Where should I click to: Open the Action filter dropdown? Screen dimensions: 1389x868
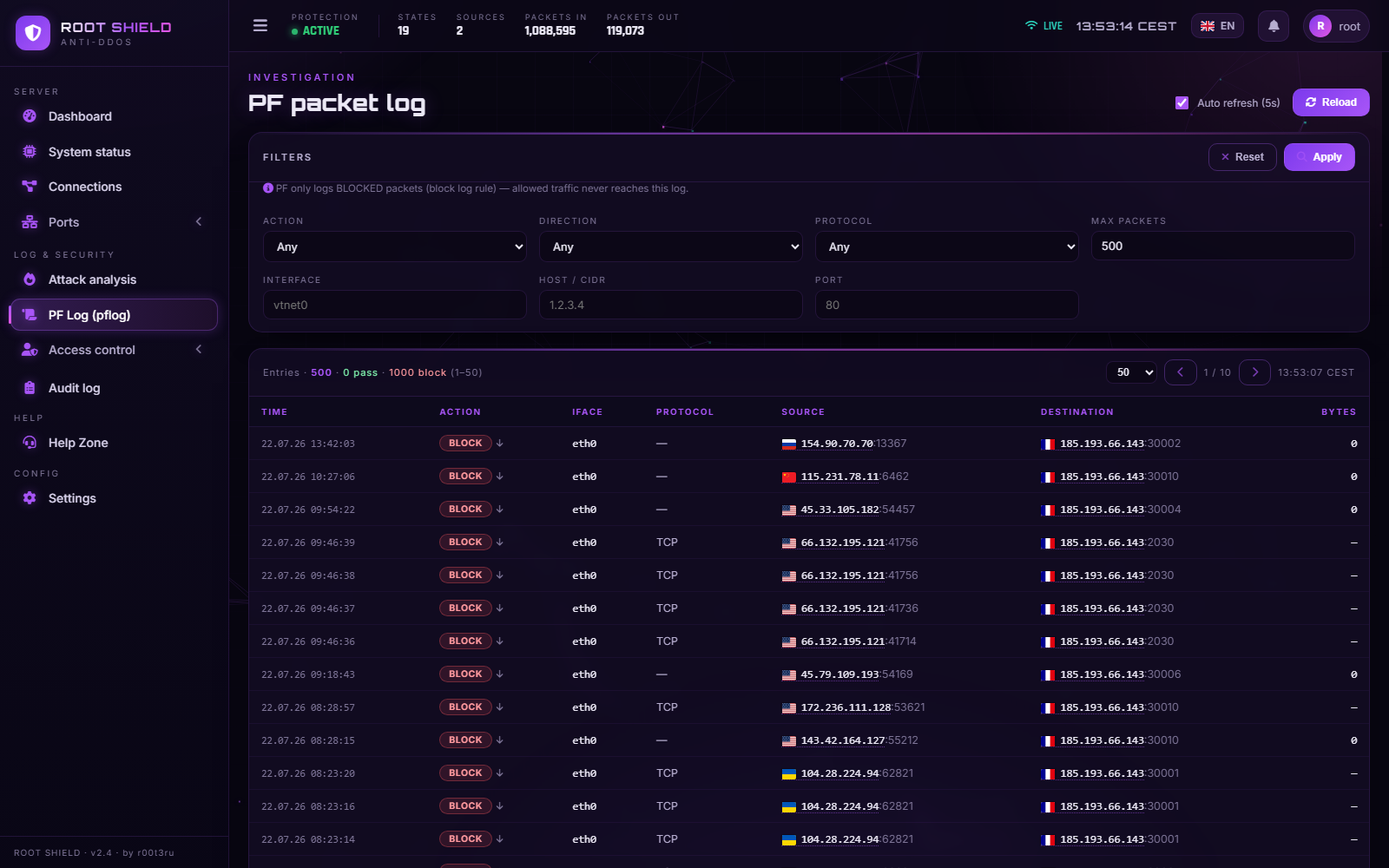pyautogui.click(x=395, y=247)
